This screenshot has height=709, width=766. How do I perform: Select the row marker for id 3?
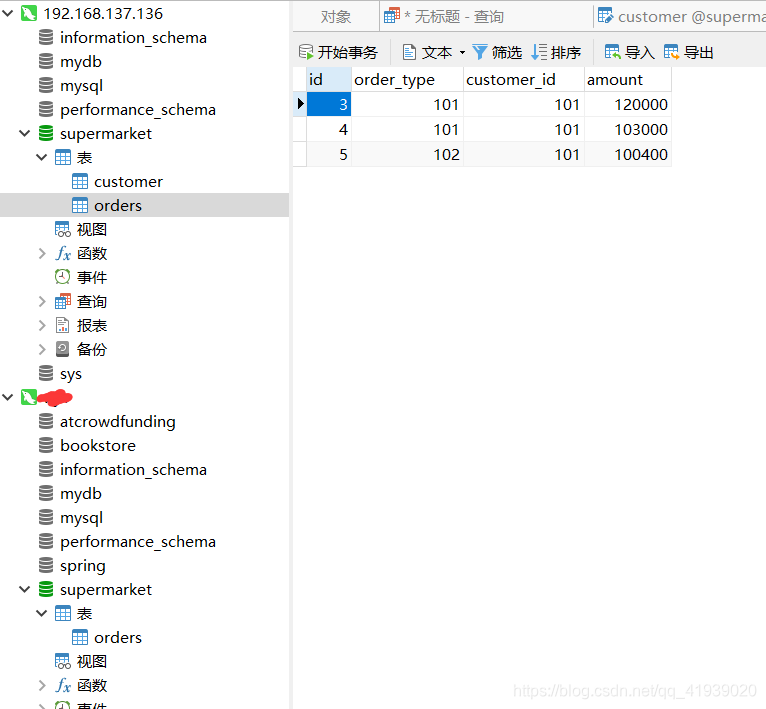300,104
